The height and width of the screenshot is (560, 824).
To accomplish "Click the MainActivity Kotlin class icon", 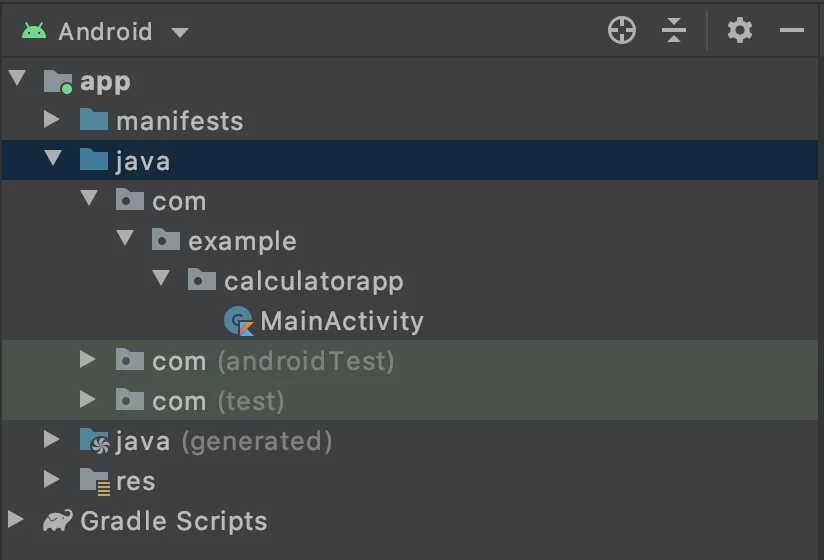I will [239, 321].
